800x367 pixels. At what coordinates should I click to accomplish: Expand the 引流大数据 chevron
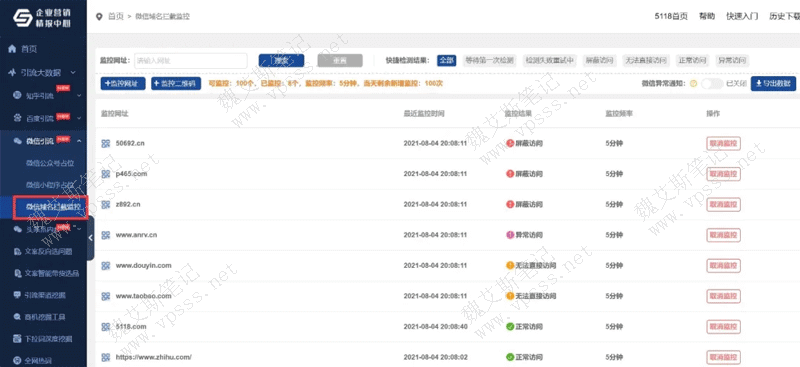pyautogui.click(x=73, y=73)
